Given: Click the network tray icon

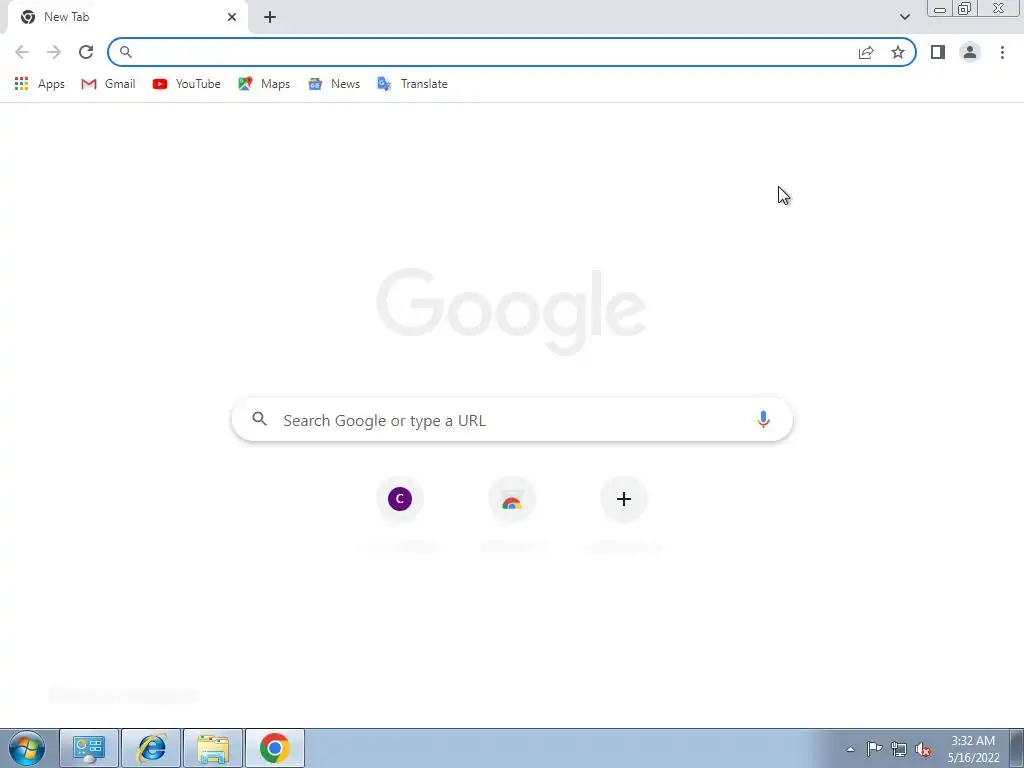Looking at the screenshot, I should (899, 749).
